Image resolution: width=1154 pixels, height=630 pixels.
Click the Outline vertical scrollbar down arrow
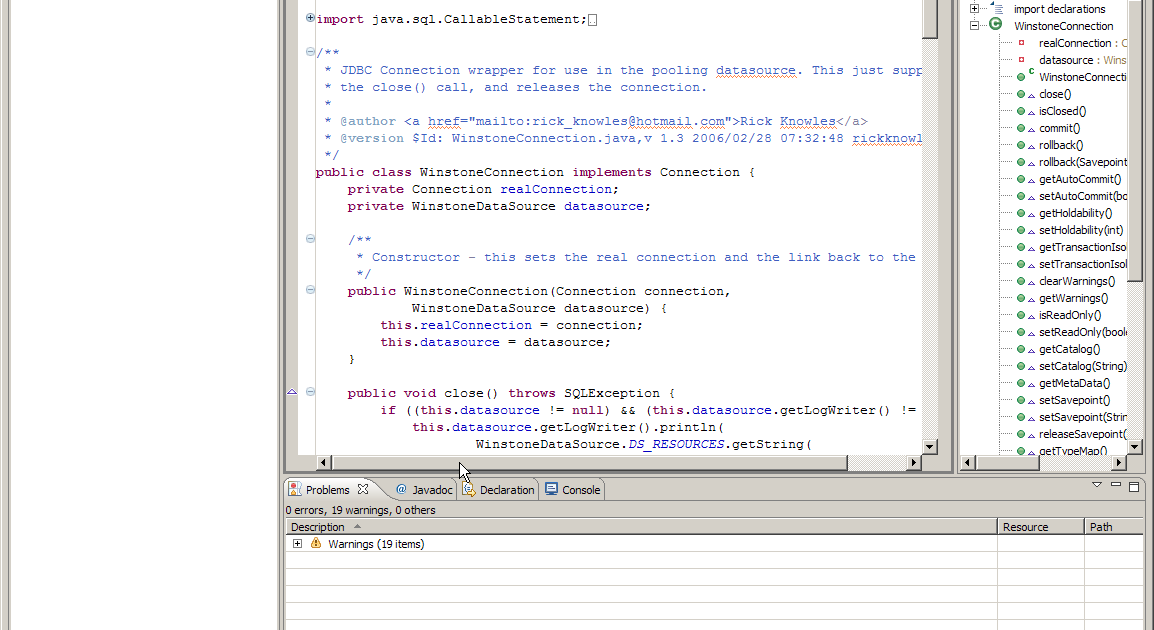1134,446
